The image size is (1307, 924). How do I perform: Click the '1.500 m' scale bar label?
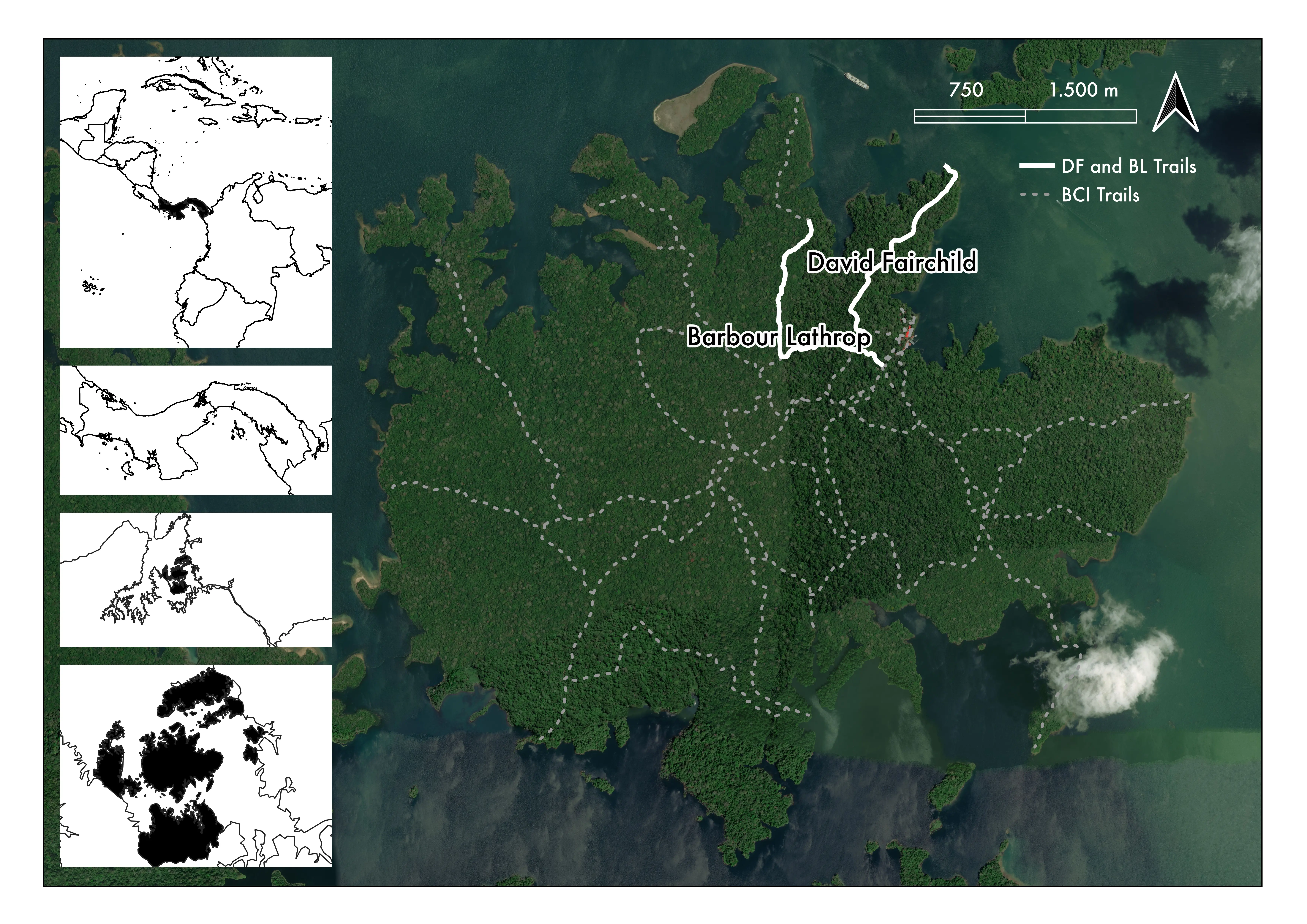[1084, 90]
